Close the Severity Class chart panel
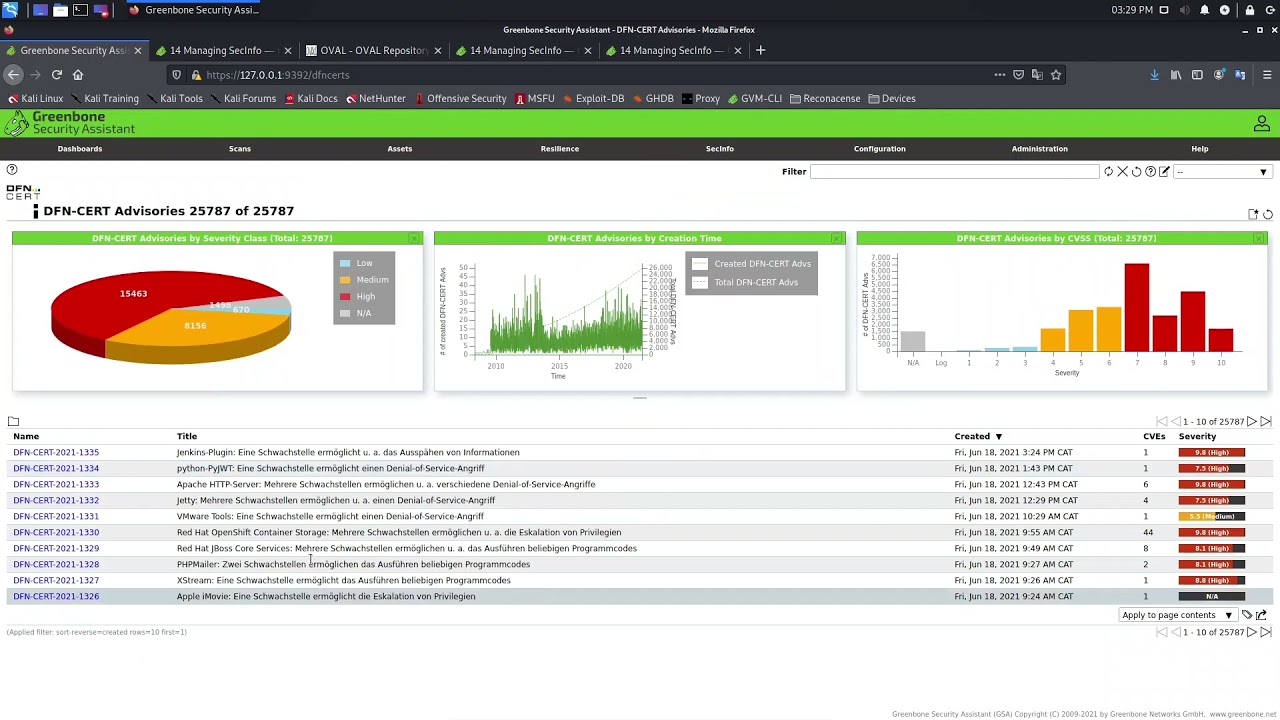Screen dimensions: 1280x720 point(414,238)
